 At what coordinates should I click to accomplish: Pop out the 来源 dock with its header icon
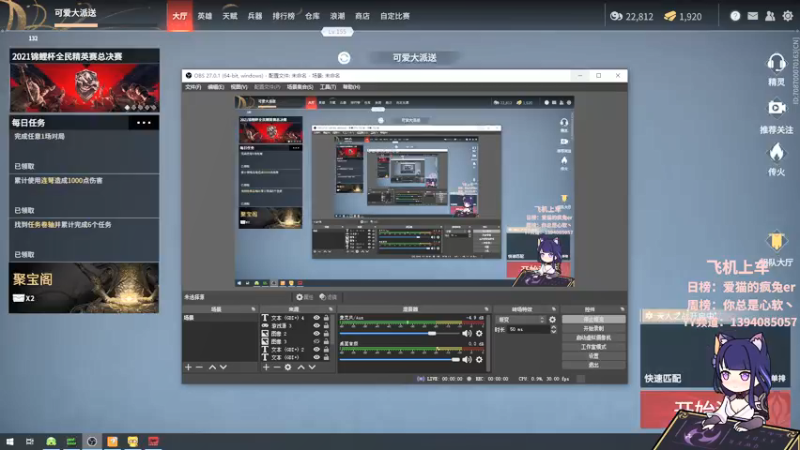point(331,309)
